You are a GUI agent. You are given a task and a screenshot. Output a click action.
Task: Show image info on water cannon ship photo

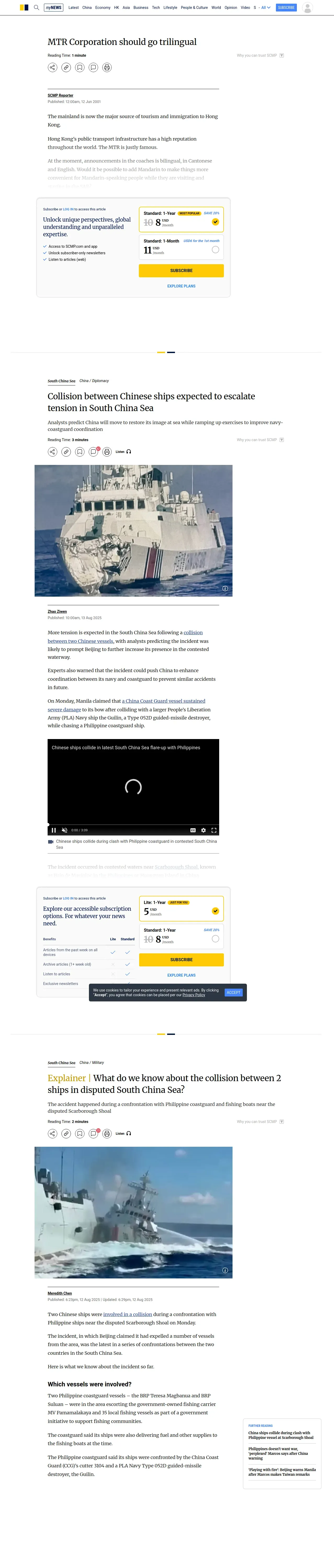pos(225,1270)
